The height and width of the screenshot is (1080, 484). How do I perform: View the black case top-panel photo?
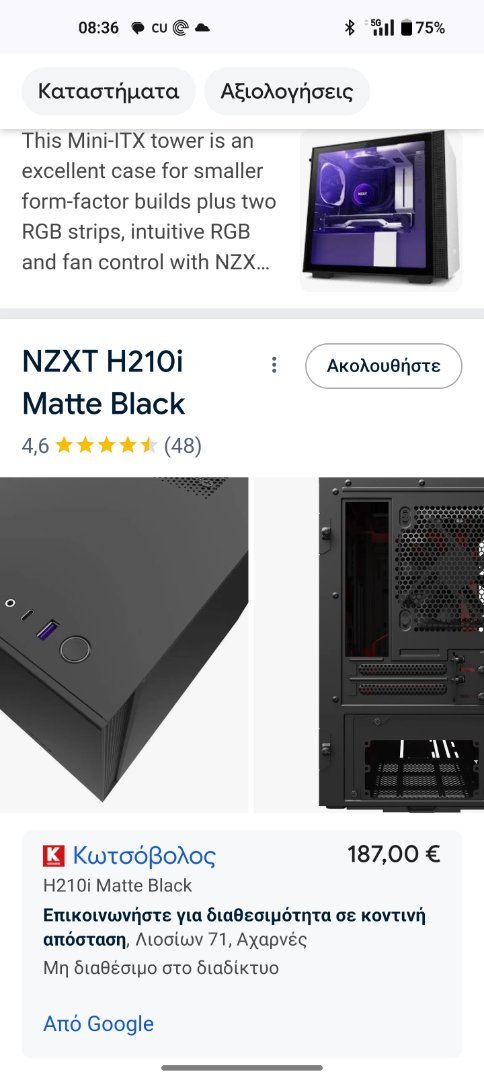tap(124, 645)
